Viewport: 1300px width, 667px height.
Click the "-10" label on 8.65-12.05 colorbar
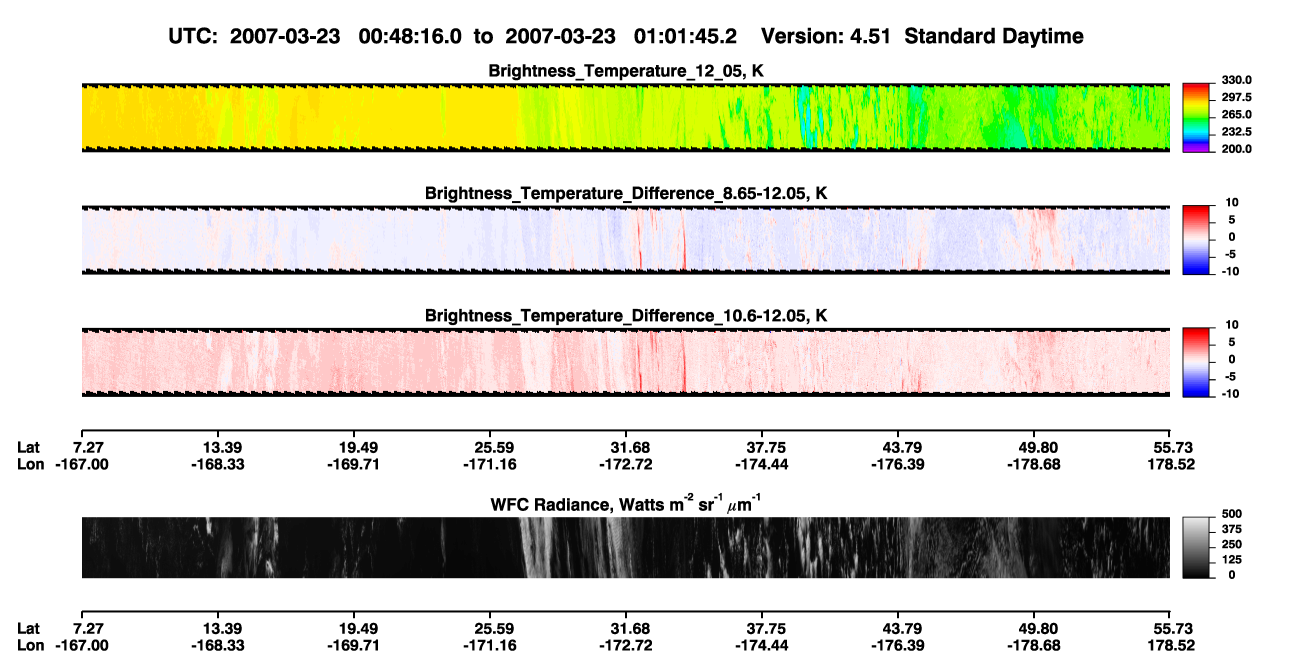click(1231, 271)
